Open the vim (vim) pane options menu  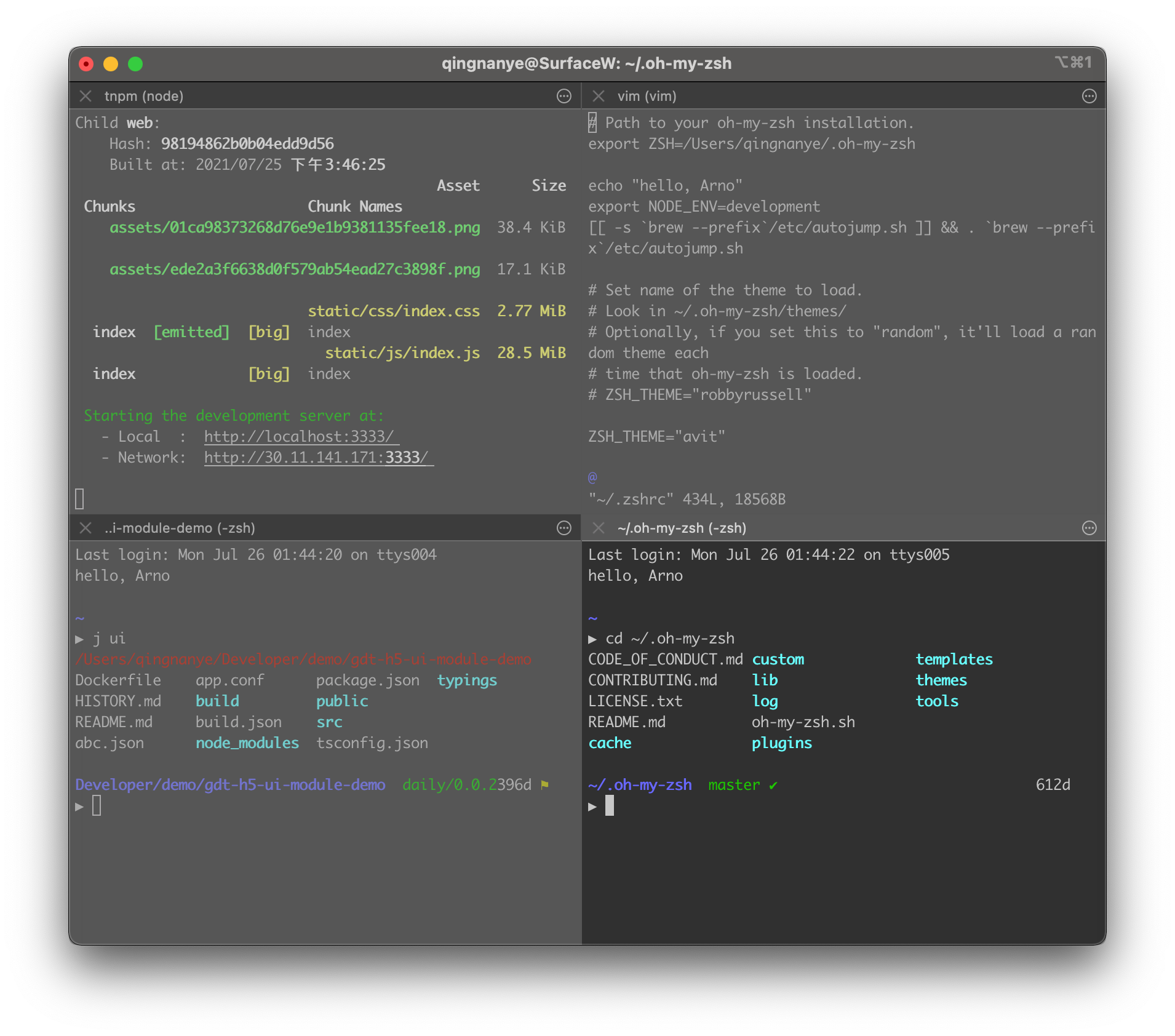[1089, 96]
